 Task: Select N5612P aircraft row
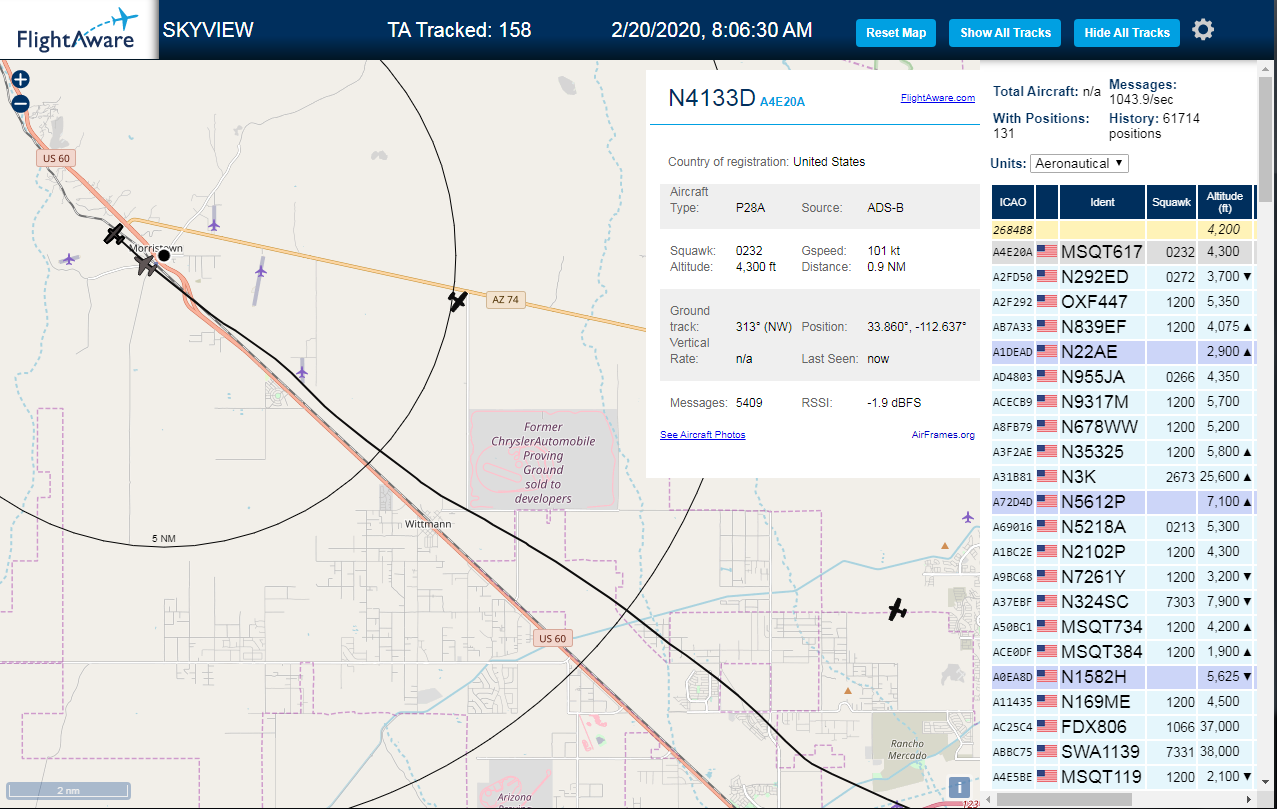(1123, 502)
